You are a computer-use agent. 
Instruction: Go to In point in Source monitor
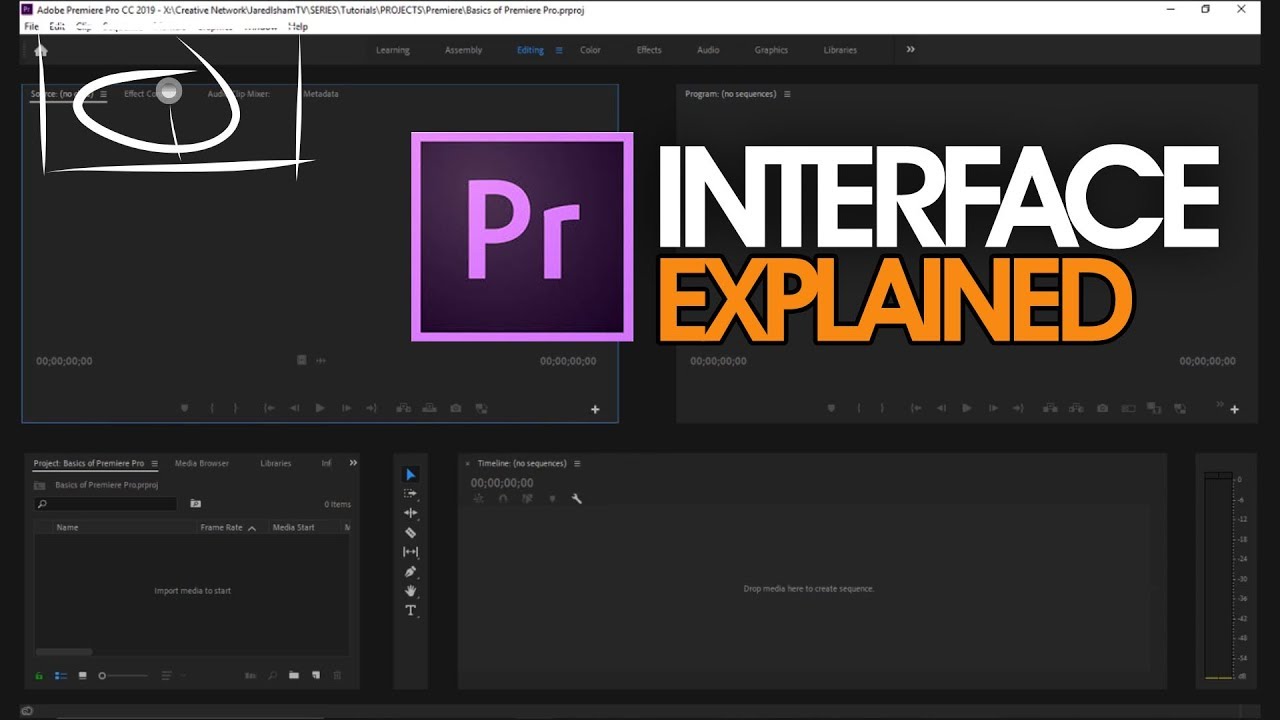269,408
